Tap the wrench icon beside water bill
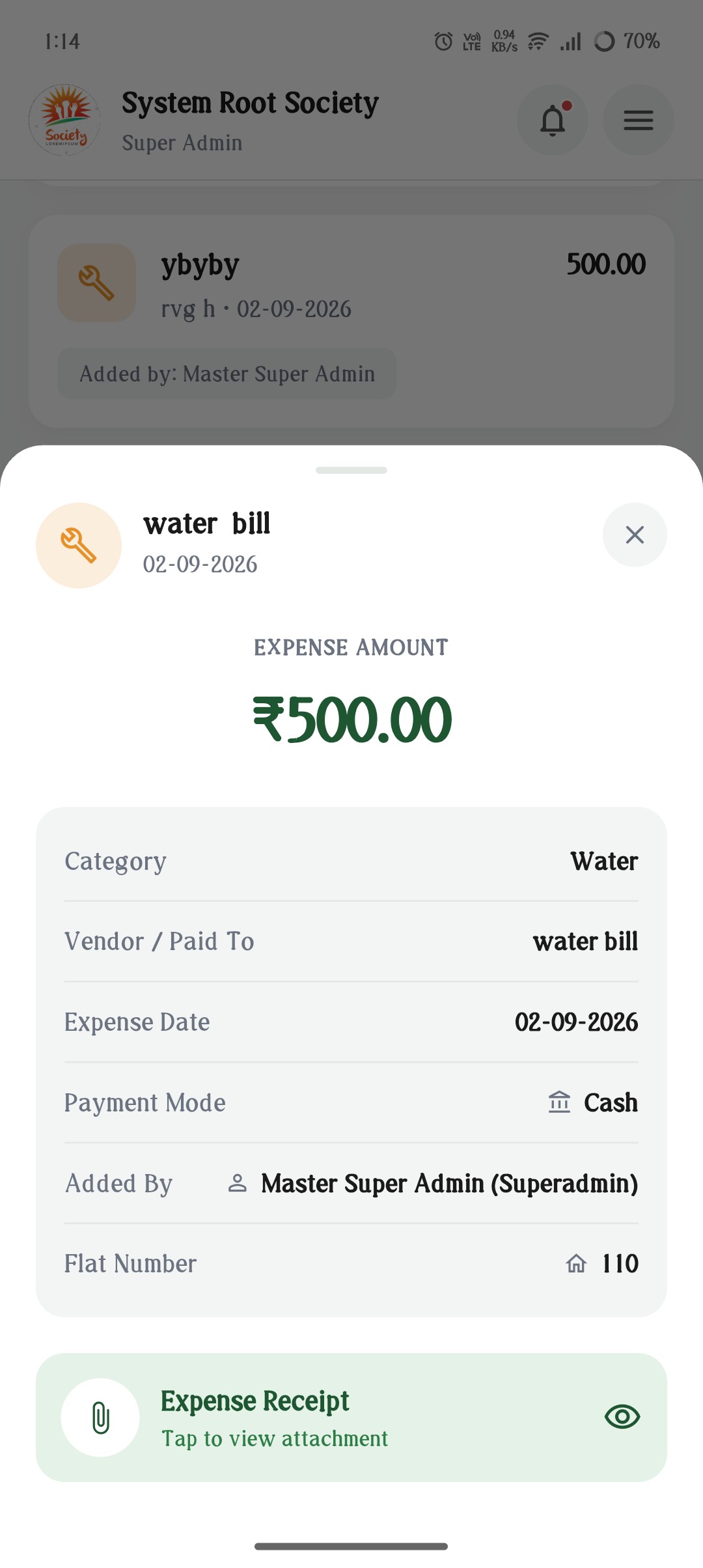703x1568 pixels. 79,546
